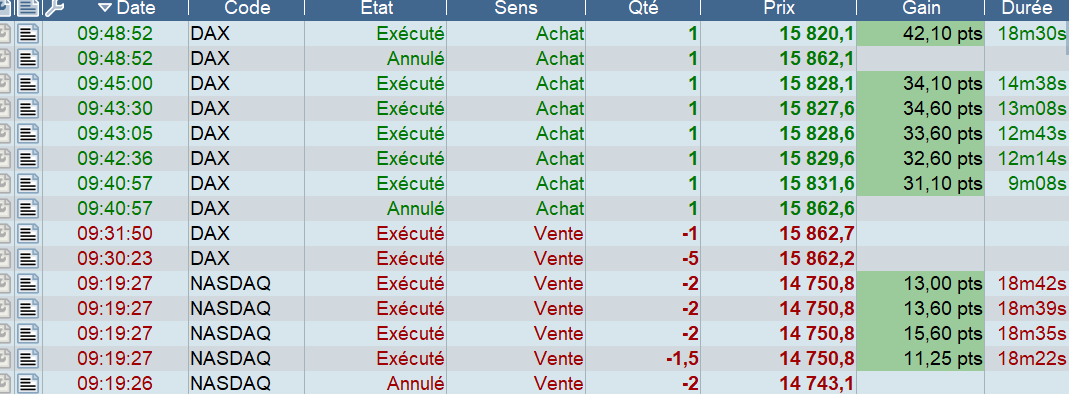Open details icon for 09:30:23 DAX sale
This screenshot has width=1069, height=394.
click(x=28, y=258)
